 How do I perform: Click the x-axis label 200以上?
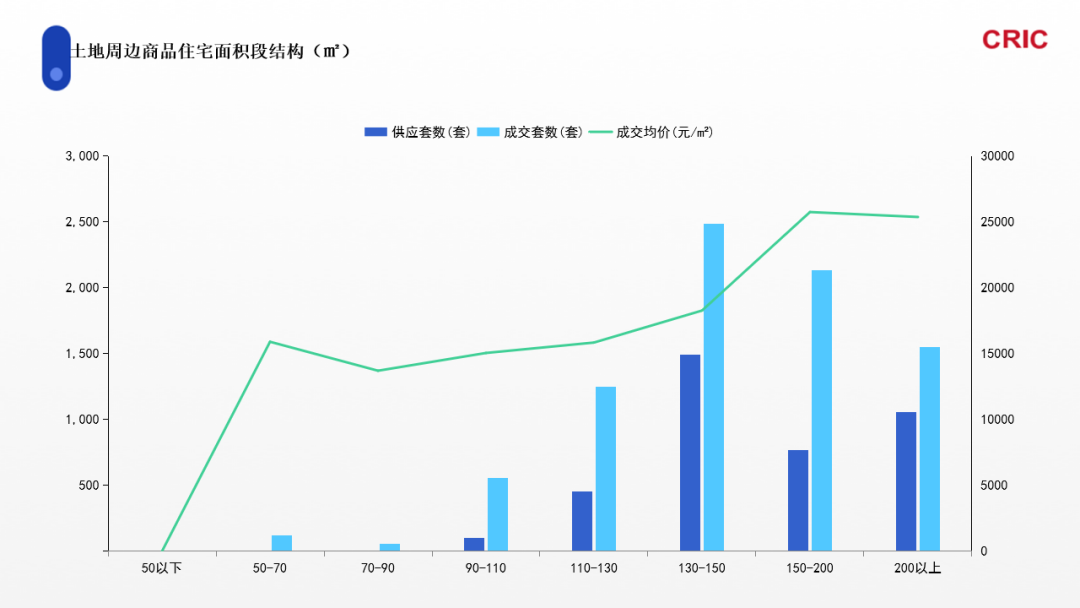click(x=917, y=568)
